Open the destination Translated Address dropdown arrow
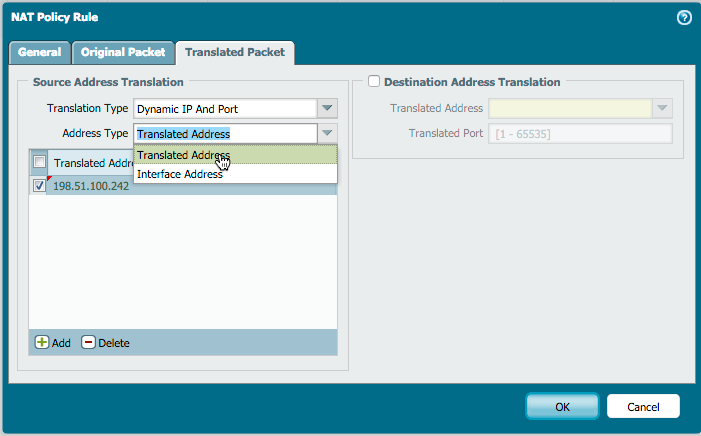Screen dimensions: 701x436 click(662, 108)
